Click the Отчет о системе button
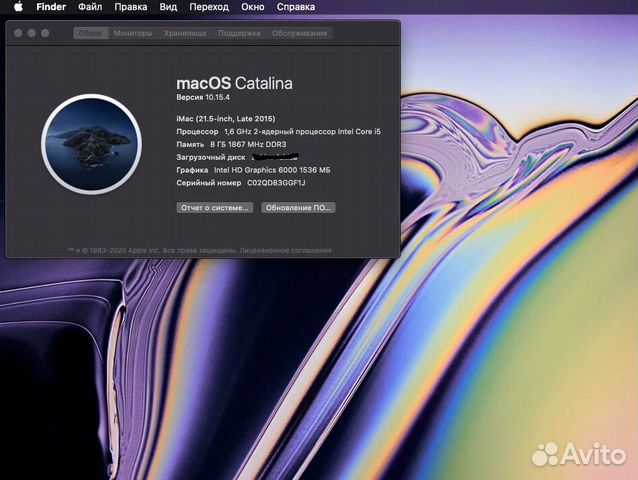 click(x=215, y=207)
